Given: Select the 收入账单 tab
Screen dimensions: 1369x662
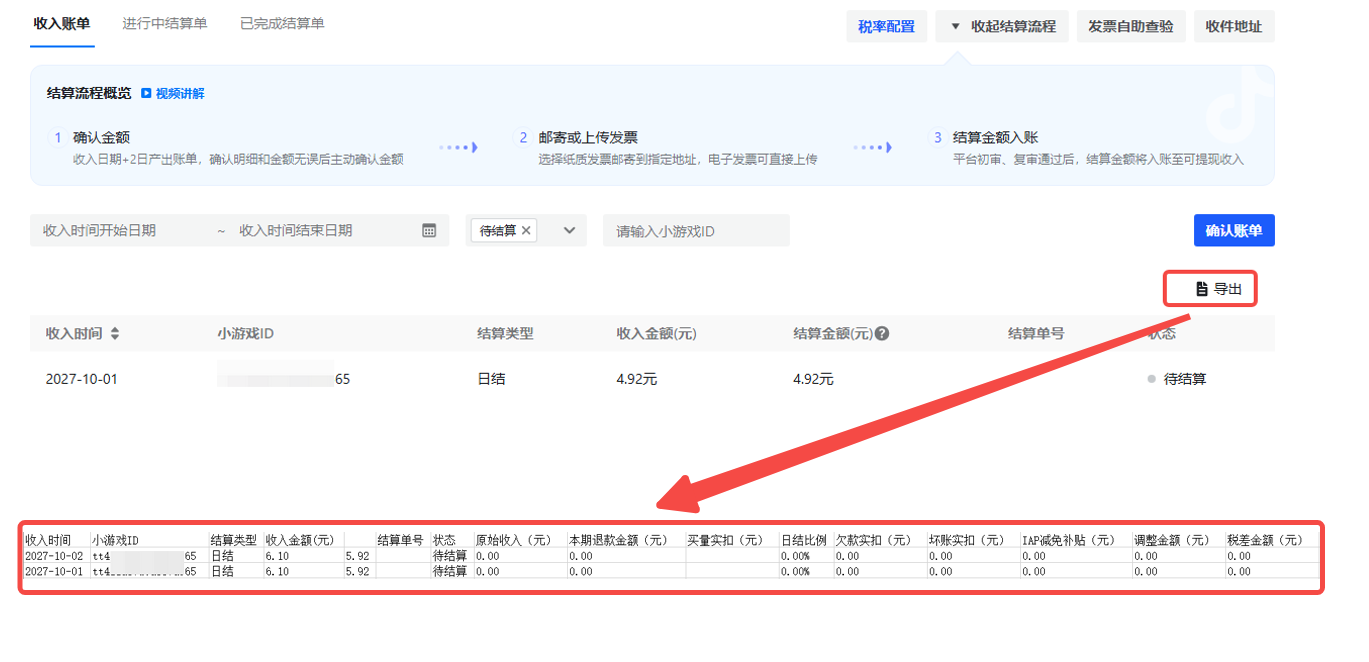Looking at the screenshot, I should 63,23.
